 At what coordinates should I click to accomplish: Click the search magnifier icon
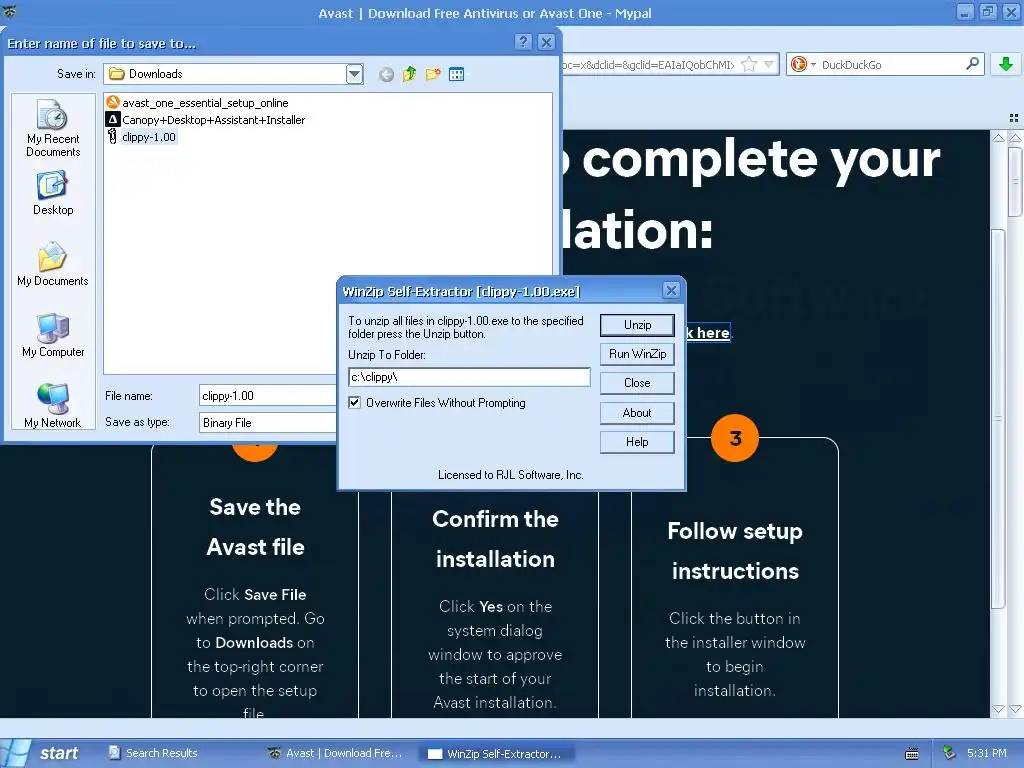pos(972,64)
